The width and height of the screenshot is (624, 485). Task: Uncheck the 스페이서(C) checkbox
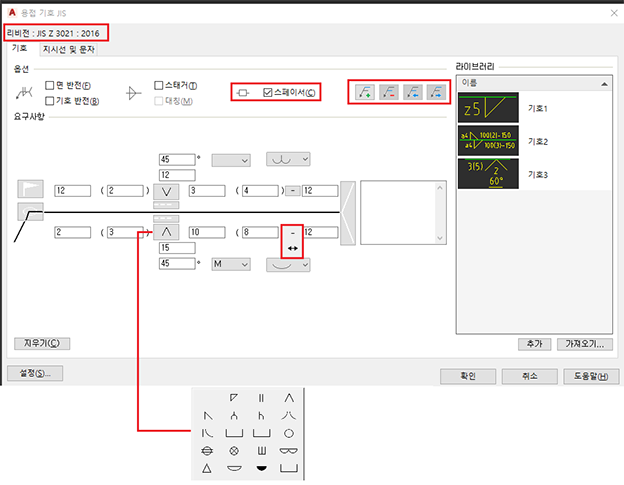pos(267,93)
